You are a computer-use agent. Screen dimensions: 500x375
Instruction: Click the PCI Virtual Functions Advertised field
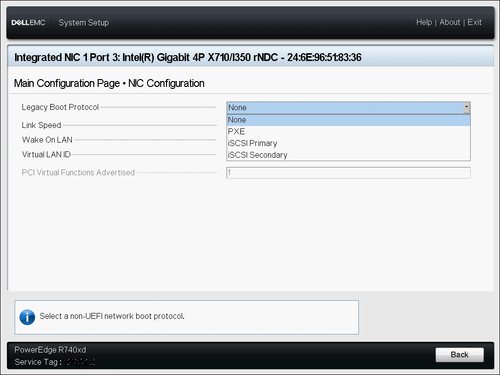tap(348, 173)
